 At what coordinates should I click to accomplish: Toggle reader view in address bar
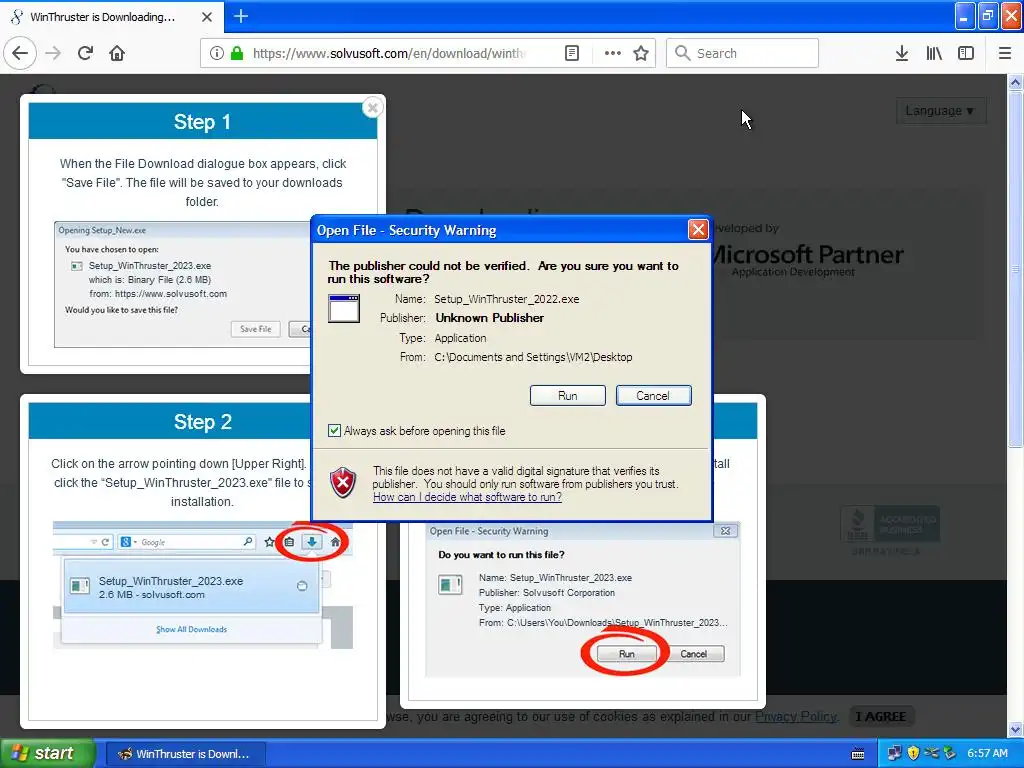(571, 53)
